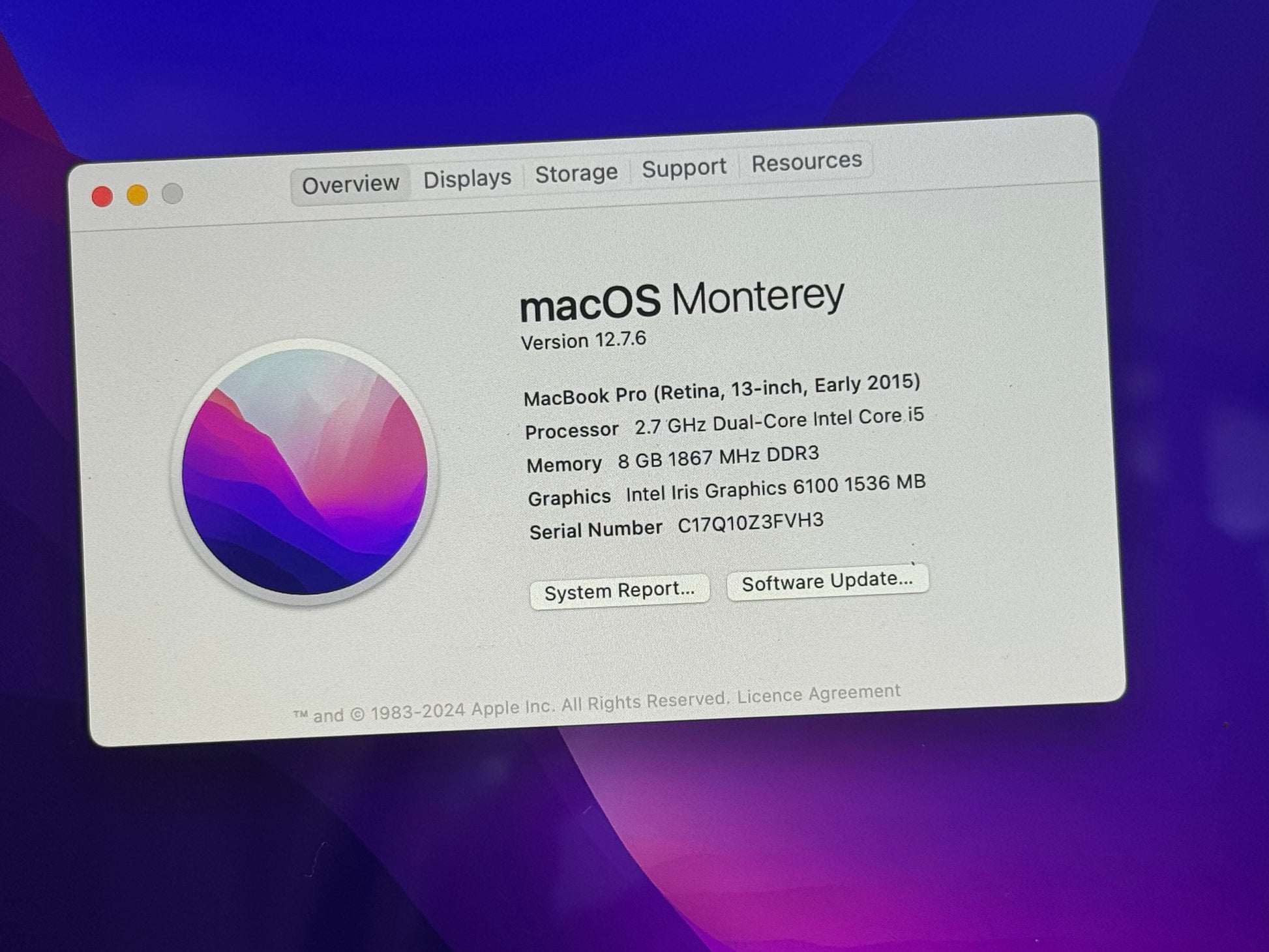The height and width of the screenshot is (952, 1269).
Task: Click the Graphics Intel Iris line
Action: pos(726,490)
